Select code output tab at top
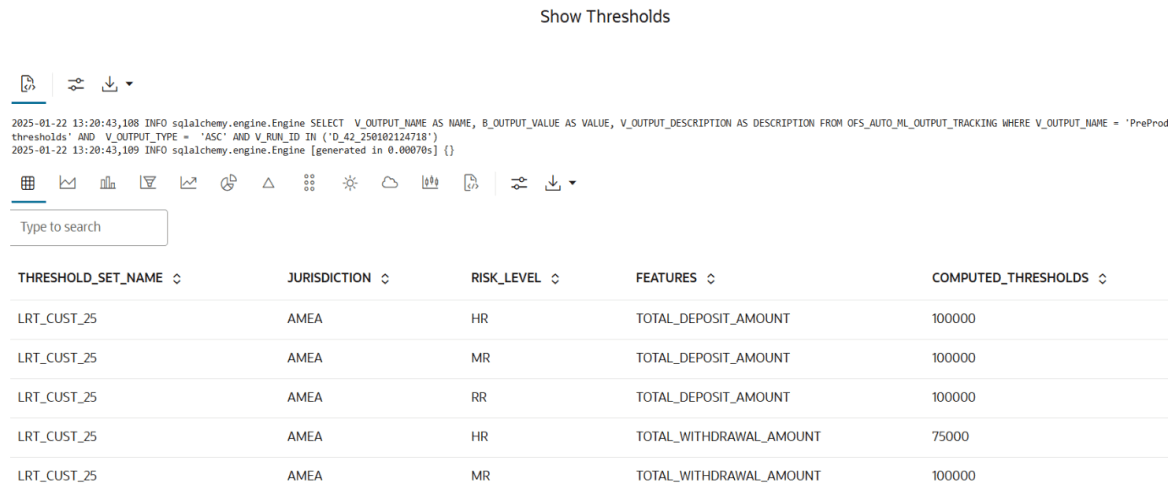1173x498 pixels. tap(28, 84)
